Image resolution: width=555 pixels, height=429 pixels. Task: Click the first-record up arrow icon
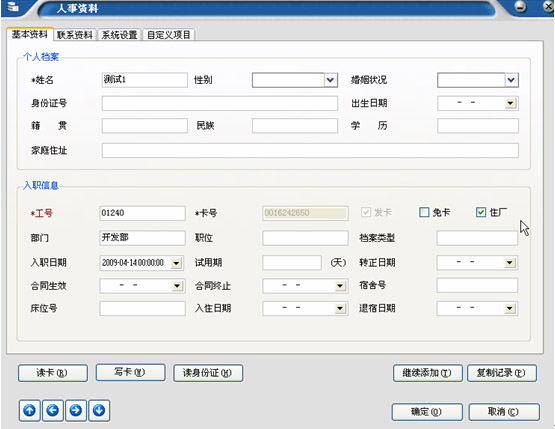click(x=30, y=411)
